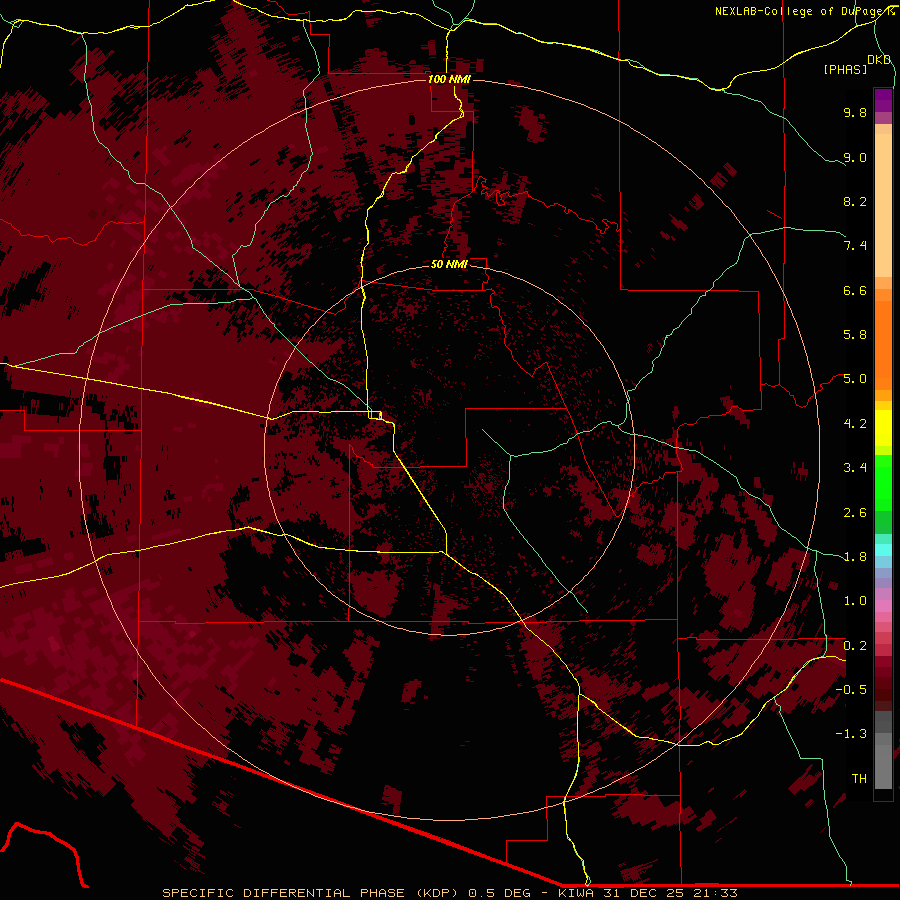Screen dimensions: 900x900
Task: Click the 1.8 scale value
Action: (855, 557)
